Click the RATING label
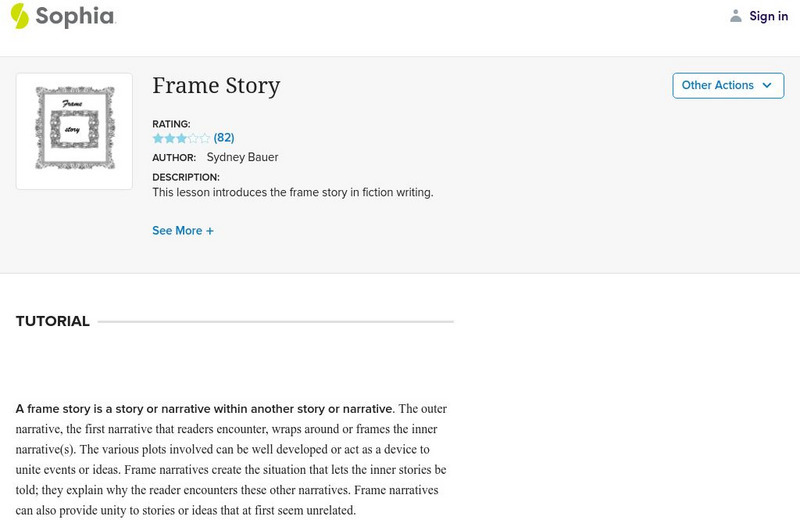The height and width of the screenshot is (520, 800). pos(171,124)
